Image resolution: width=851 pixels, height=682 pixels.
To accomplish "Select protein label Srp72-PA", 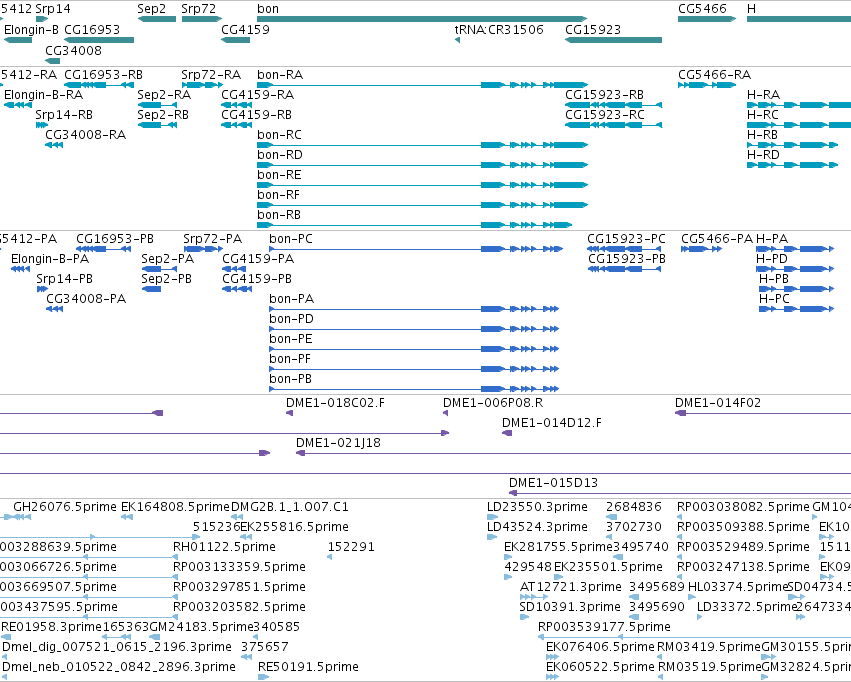I will pos(213,239).
